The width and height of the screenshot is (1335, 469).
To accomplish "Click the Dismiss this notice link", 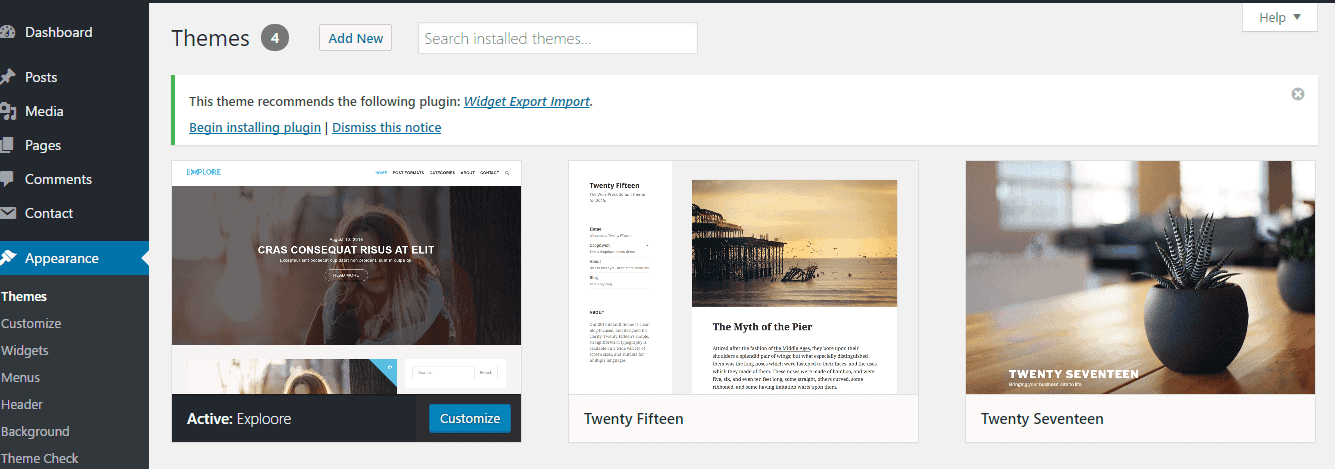I will [386, 127].
